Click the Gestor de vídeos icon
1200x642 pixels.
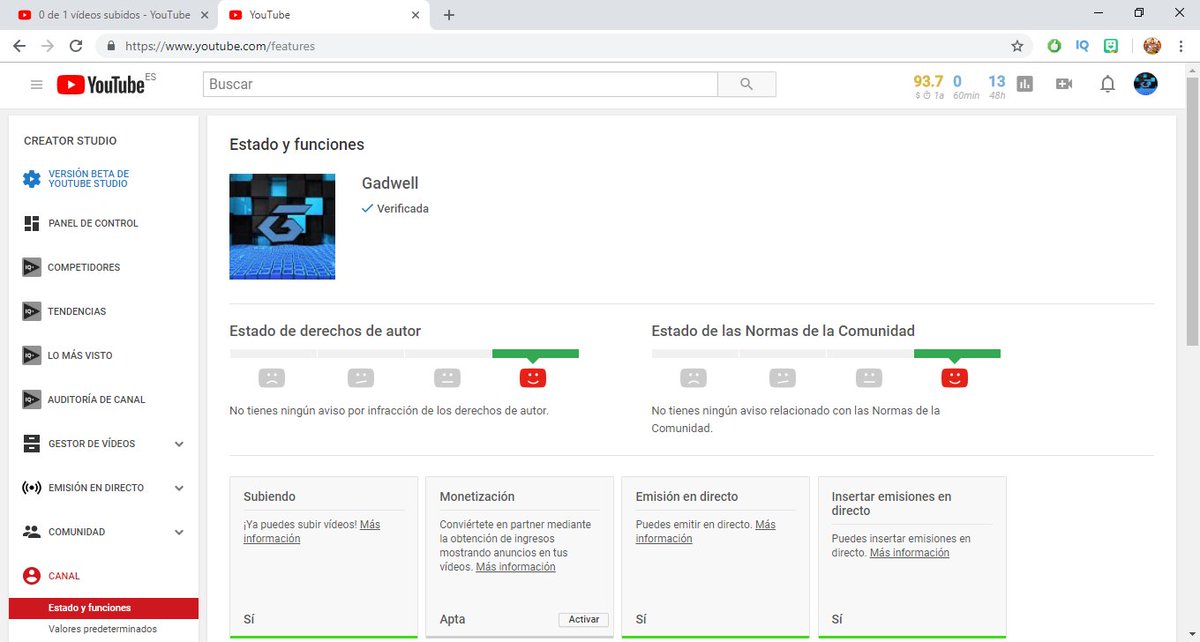coord(31,443)
